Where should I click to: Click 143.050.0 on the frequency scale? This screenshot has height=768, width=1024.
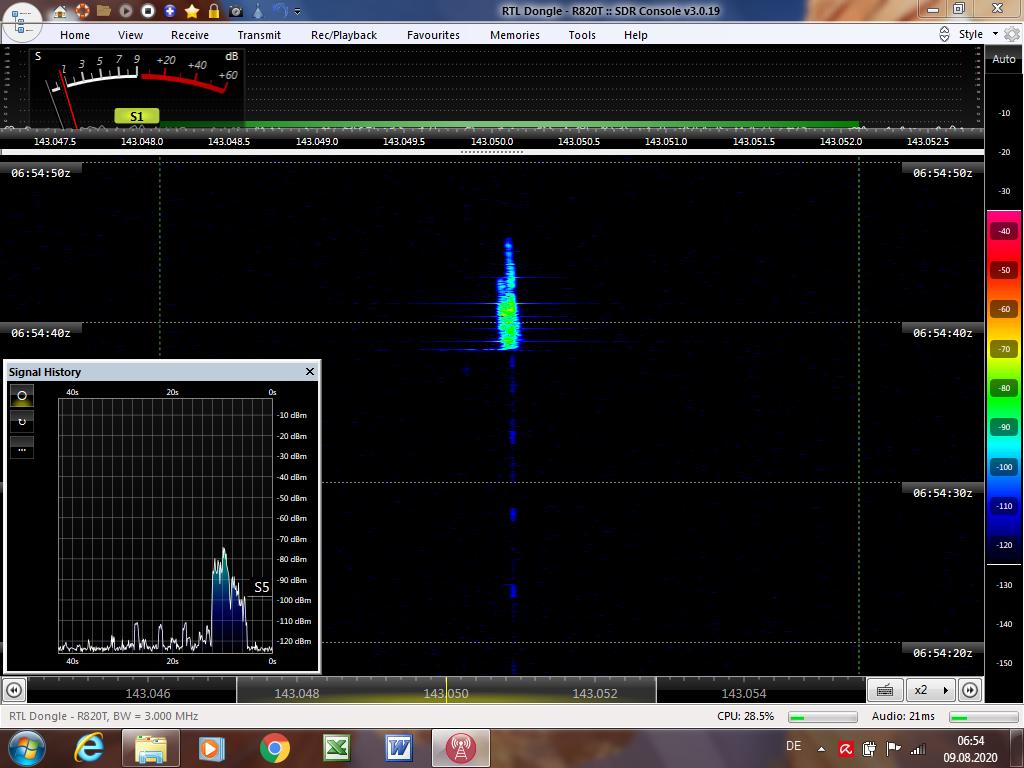pos(492,141)
